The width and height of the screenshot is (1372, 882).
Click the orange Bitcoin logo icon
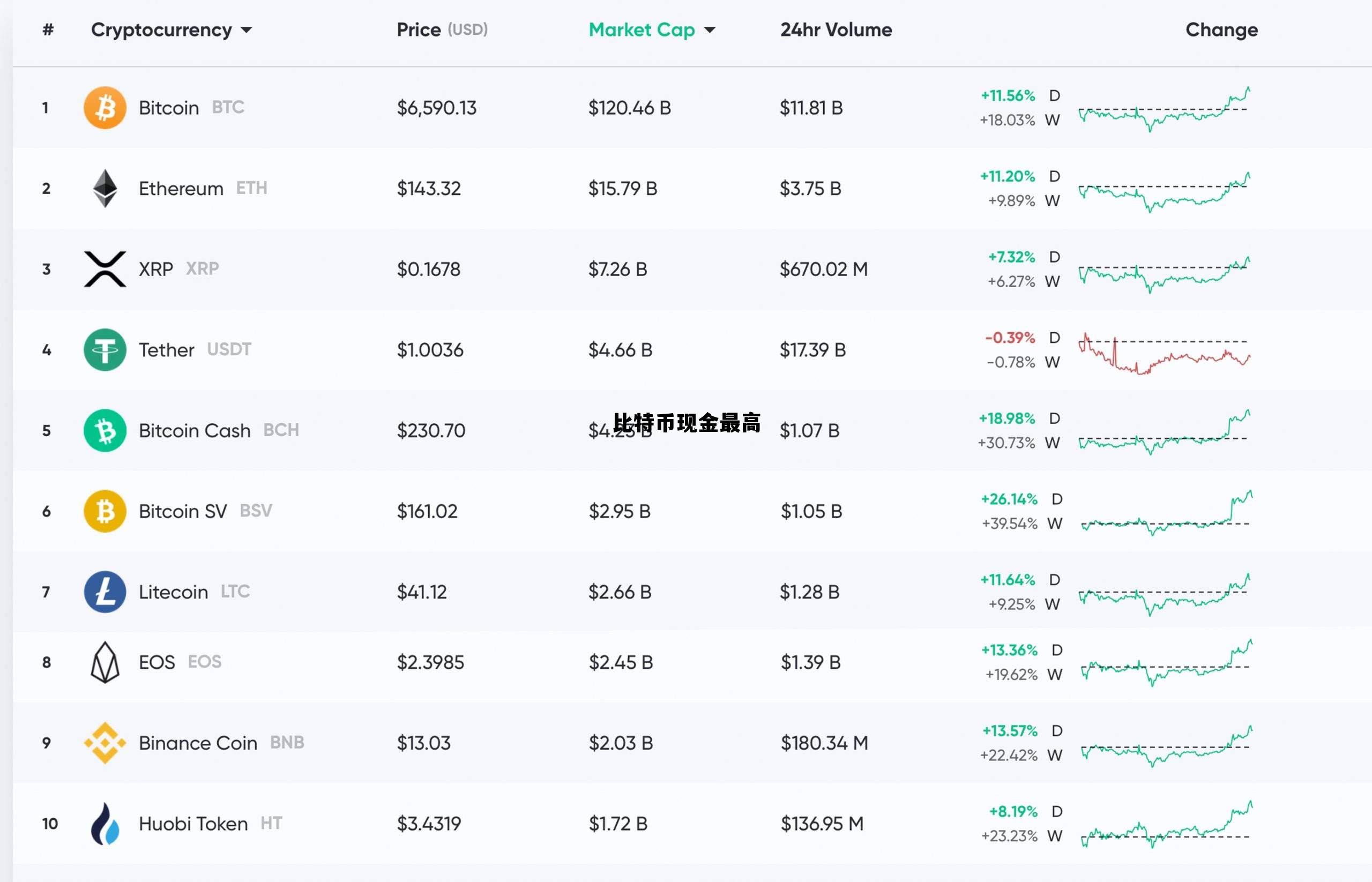[105, 108]
